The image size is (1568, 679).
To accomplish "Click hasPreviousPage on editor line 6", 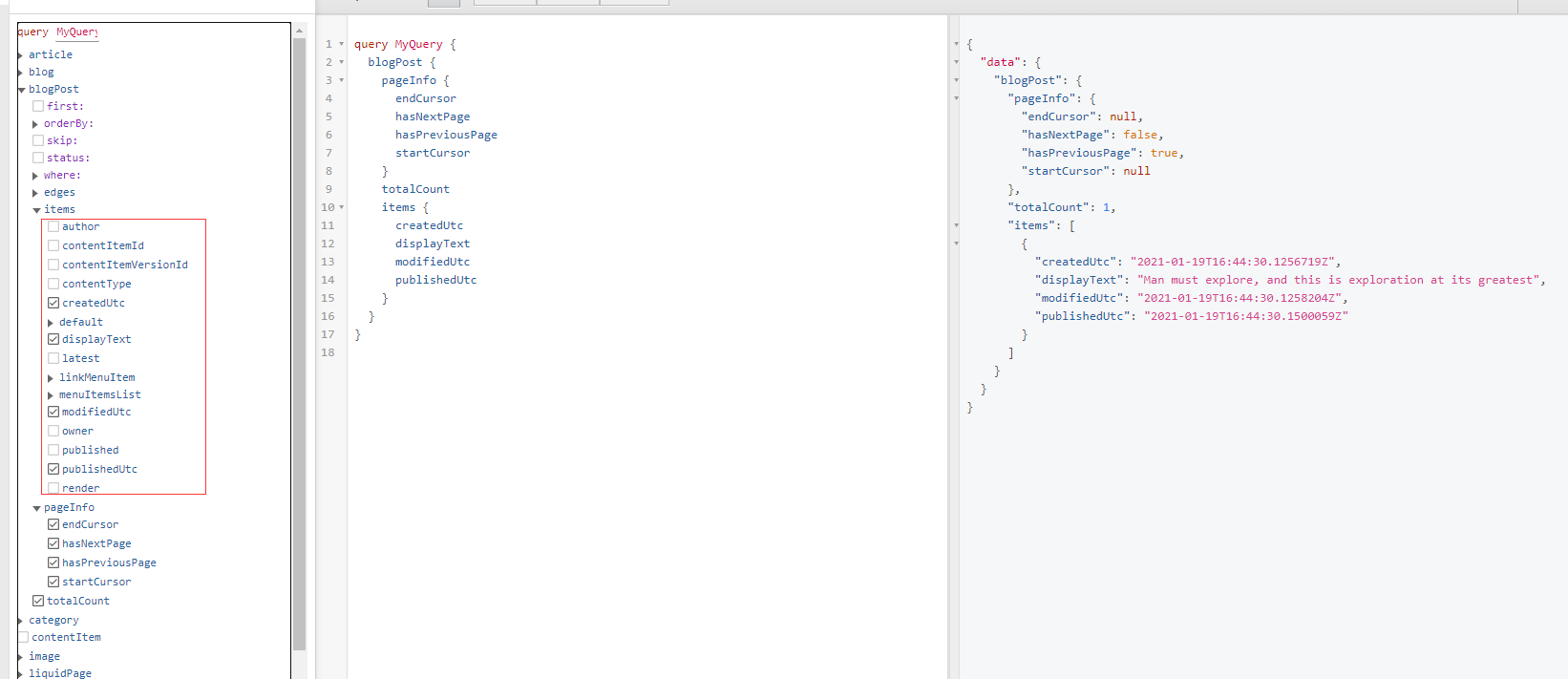I will pos(446,135).
